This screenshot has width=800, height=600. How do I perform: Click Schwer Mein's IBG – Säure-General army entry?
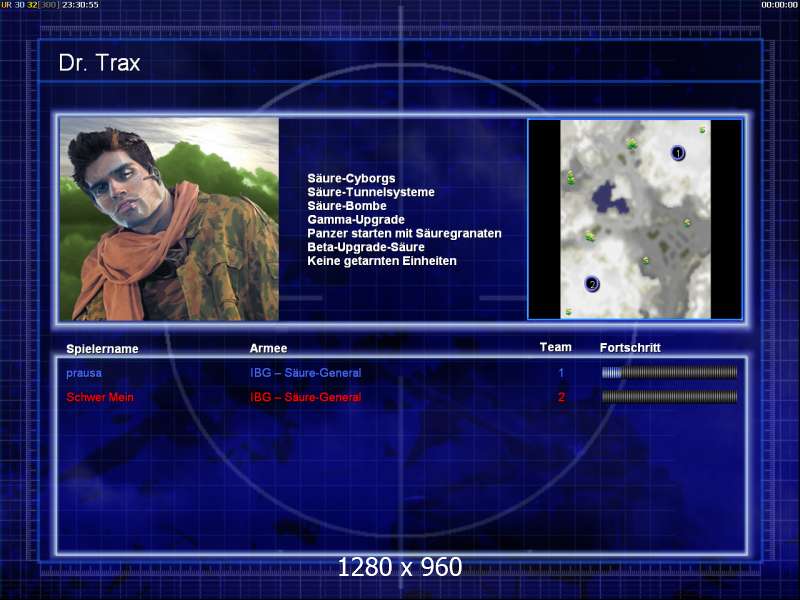coord(306,397)
